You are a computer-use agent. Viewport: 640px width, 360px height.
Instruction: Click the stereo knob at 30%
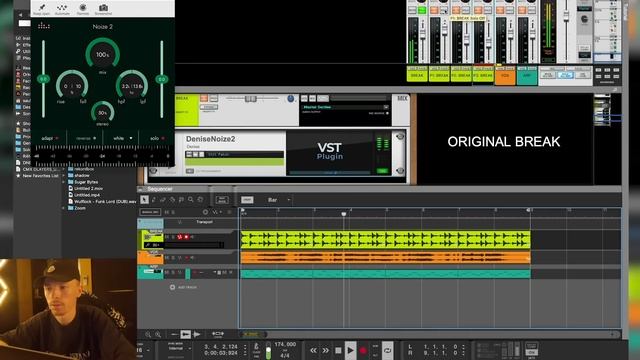point(102,112)
